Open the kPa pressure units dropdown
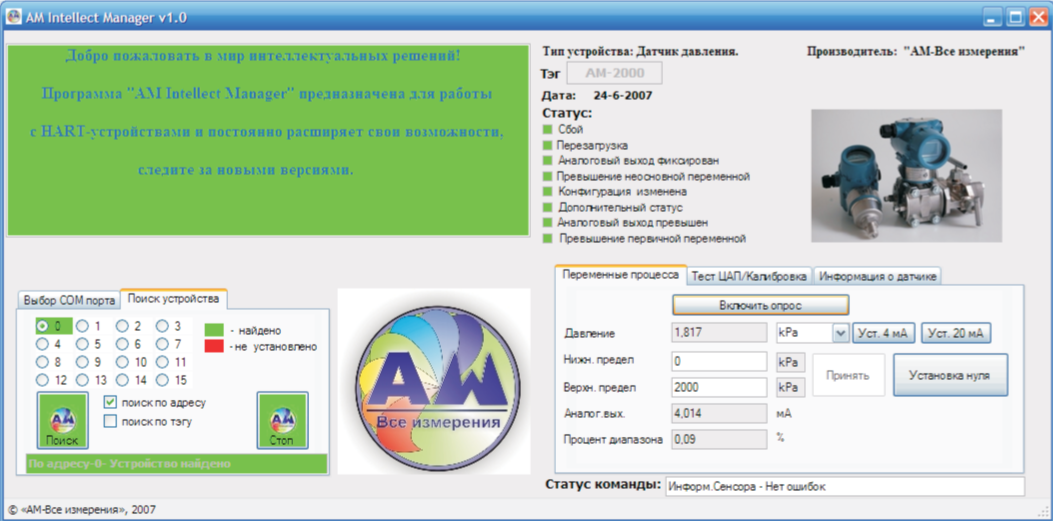The width and height of the screenshot is (1053, 521). pos(840,332)
